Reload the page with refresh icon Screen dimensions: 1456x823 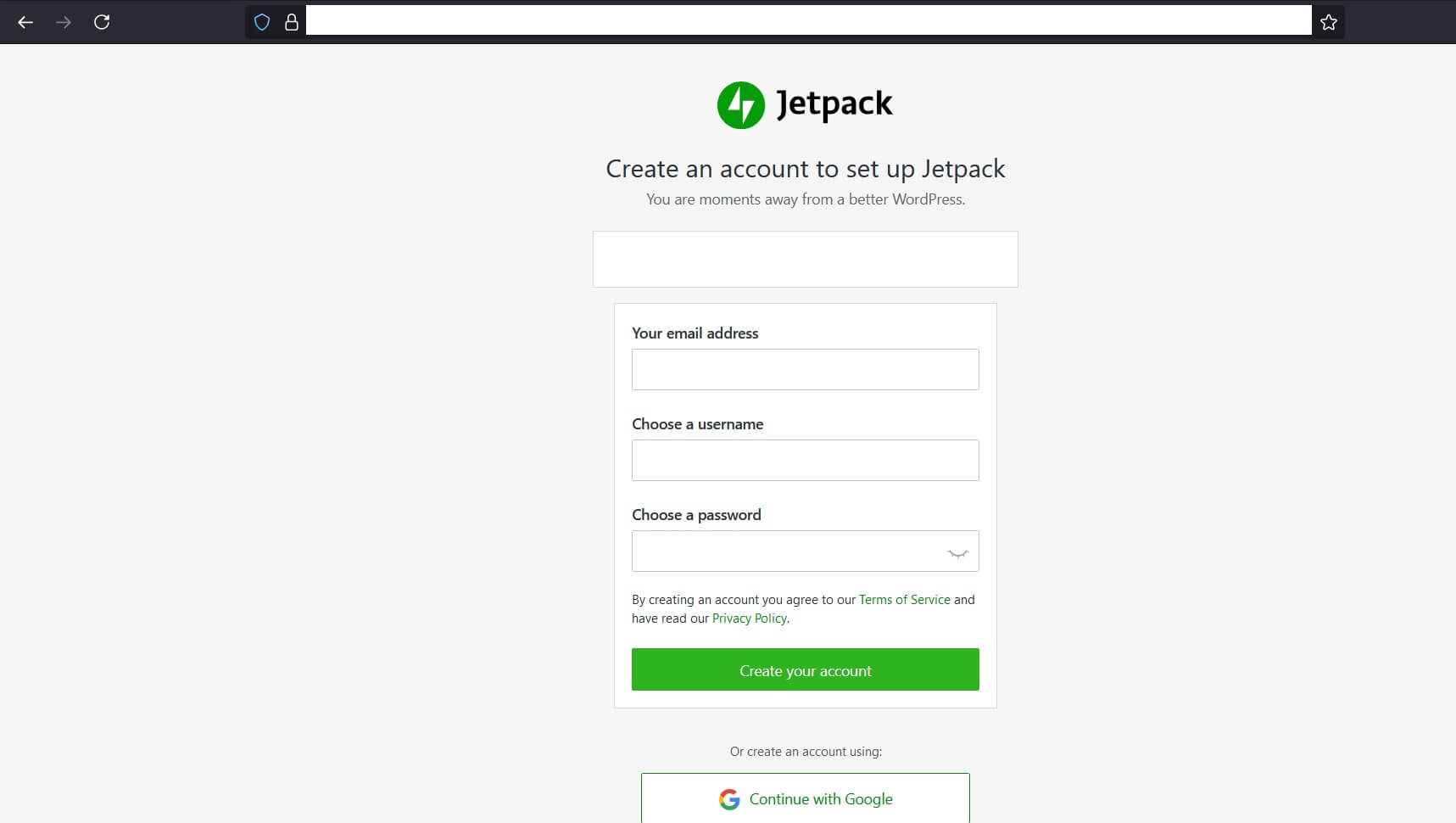[102, 22]
